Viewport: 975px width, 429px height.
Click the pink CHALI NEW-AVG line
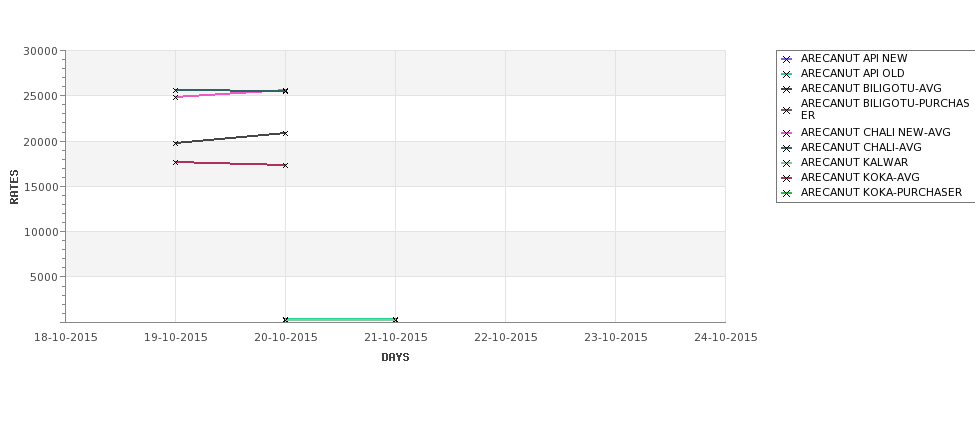pos(230,94)
